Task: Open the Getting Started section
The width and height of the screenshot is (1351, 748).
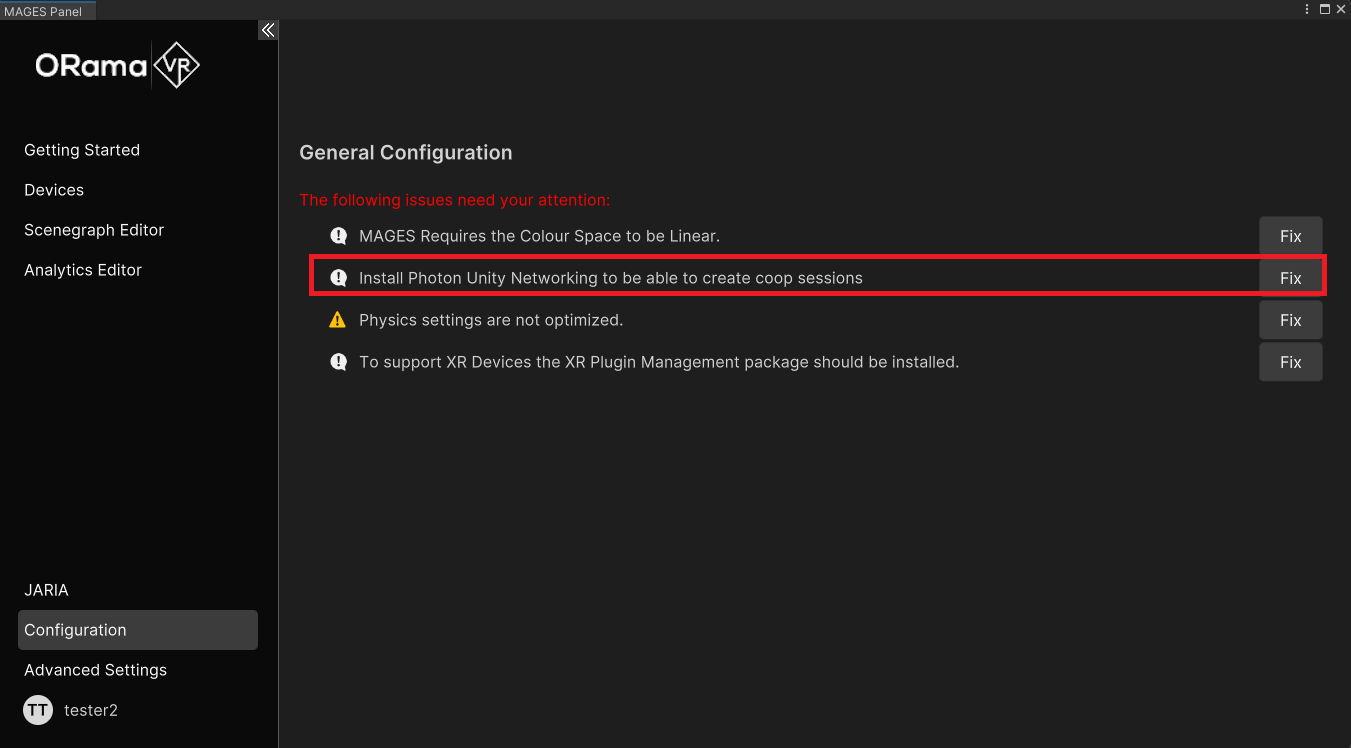Action: (x=82, y=150)
